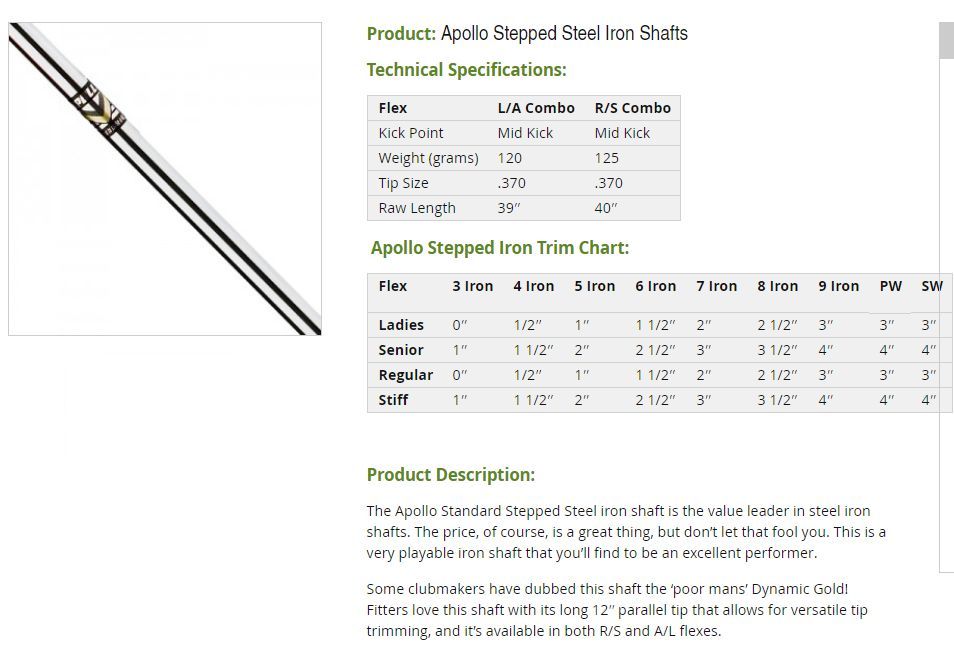The width and height of the screenshot is (954, 653).
Task: Select the Technical Specifications heading
Action: pos(466,70)
